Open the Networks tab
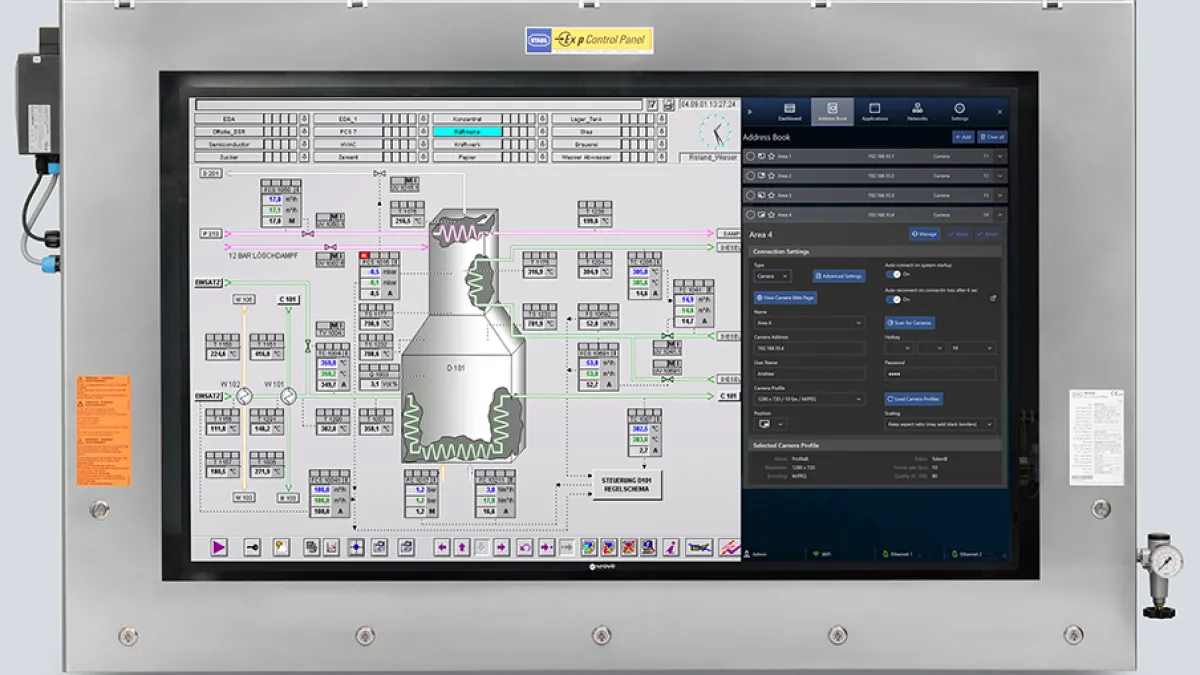1200x675 pixels. (917, 111)
